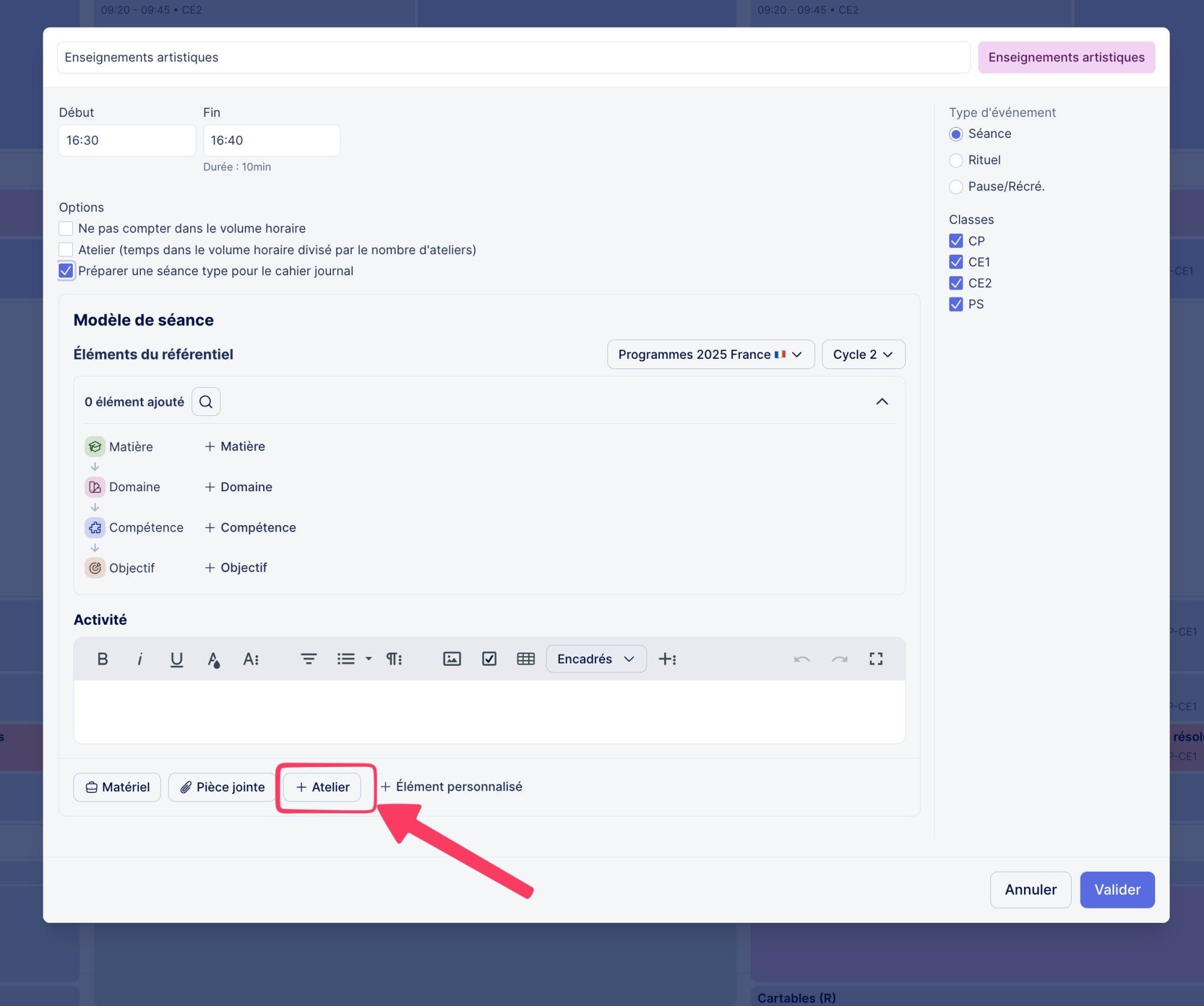
Task: Click the pink Domaine icon
Action: (95, 487)
